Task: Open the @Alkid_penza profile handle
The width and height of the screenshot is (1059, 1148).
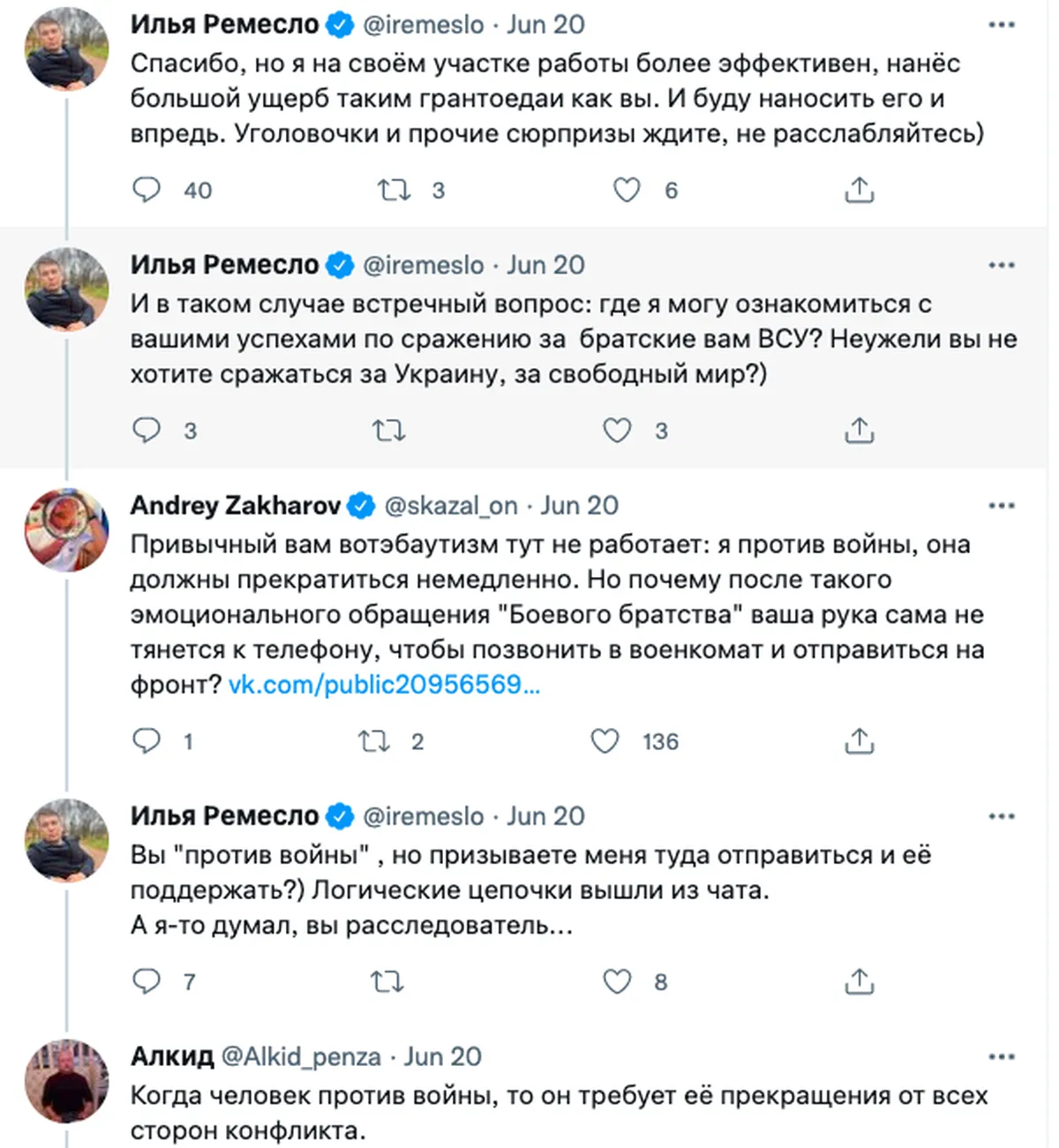Action: [x=301, y=1057]
